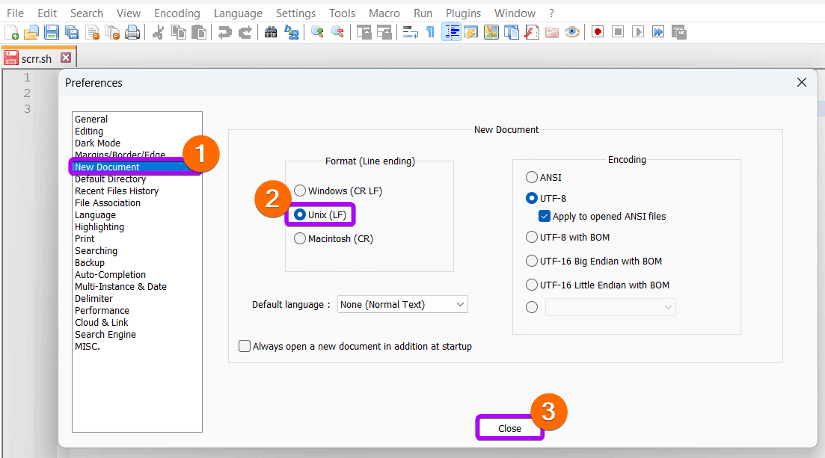Choose UTF-16 Big Endian with BOM
The image size is (825, 458).
[594, 261]
